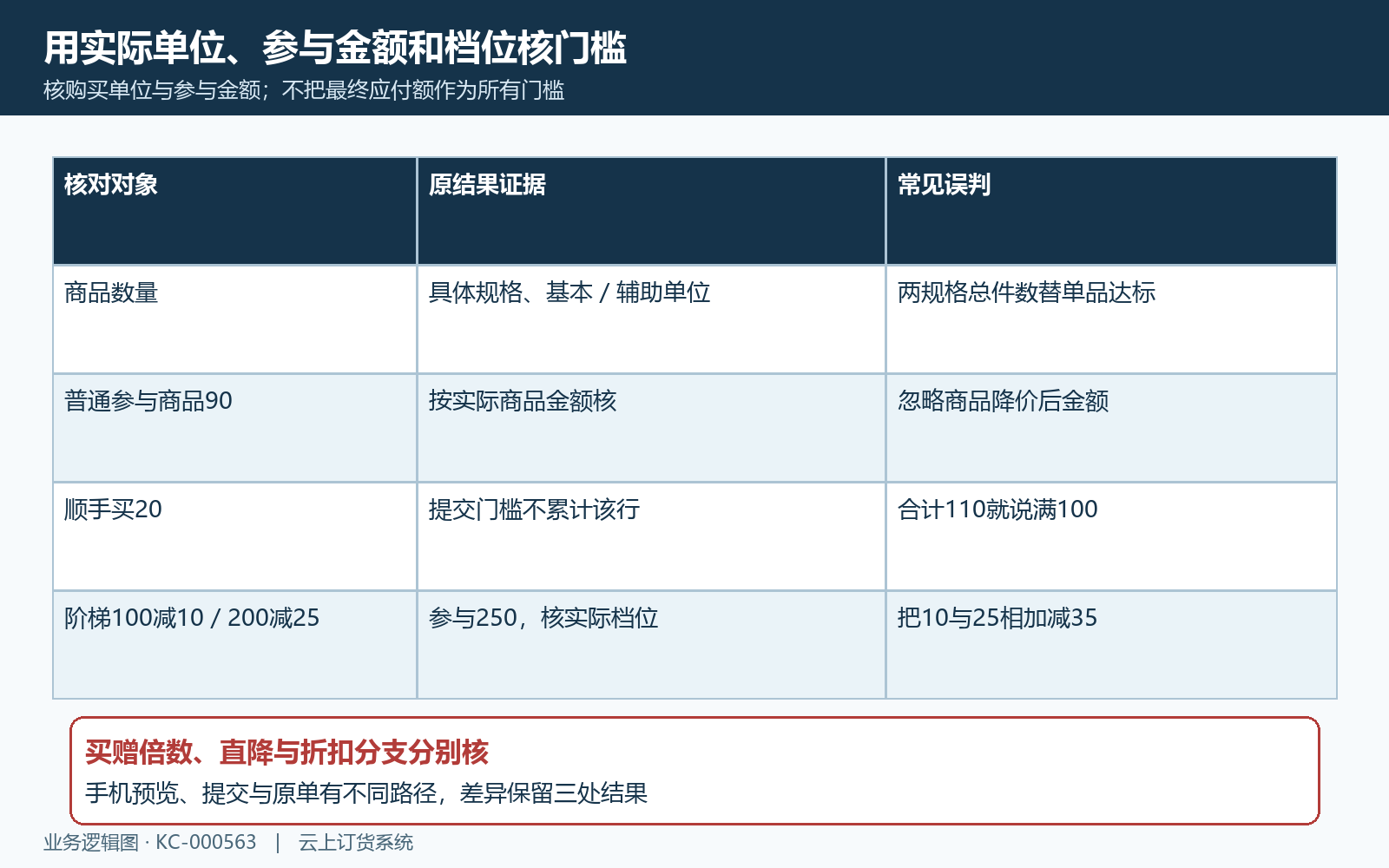Viewport: 1389px width, 868px height.
Task: Click the 两规格总件数替单品达标 cell
Action: (1111, 319)
